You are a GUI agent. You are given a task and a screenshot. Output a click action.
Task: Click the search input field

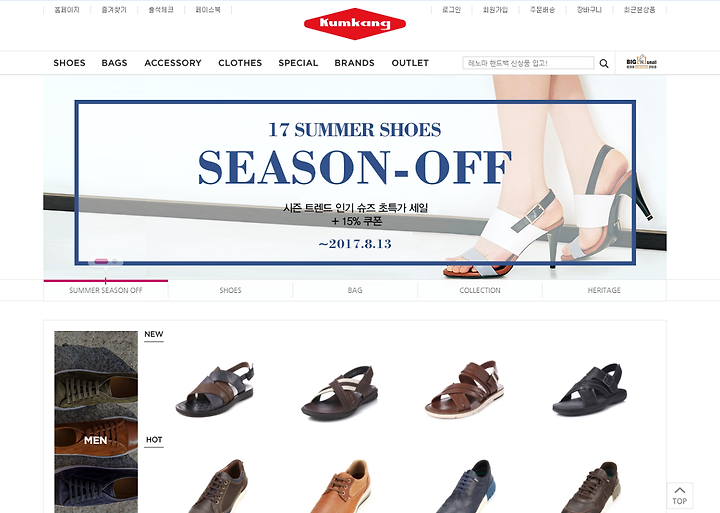pos(528,63)
